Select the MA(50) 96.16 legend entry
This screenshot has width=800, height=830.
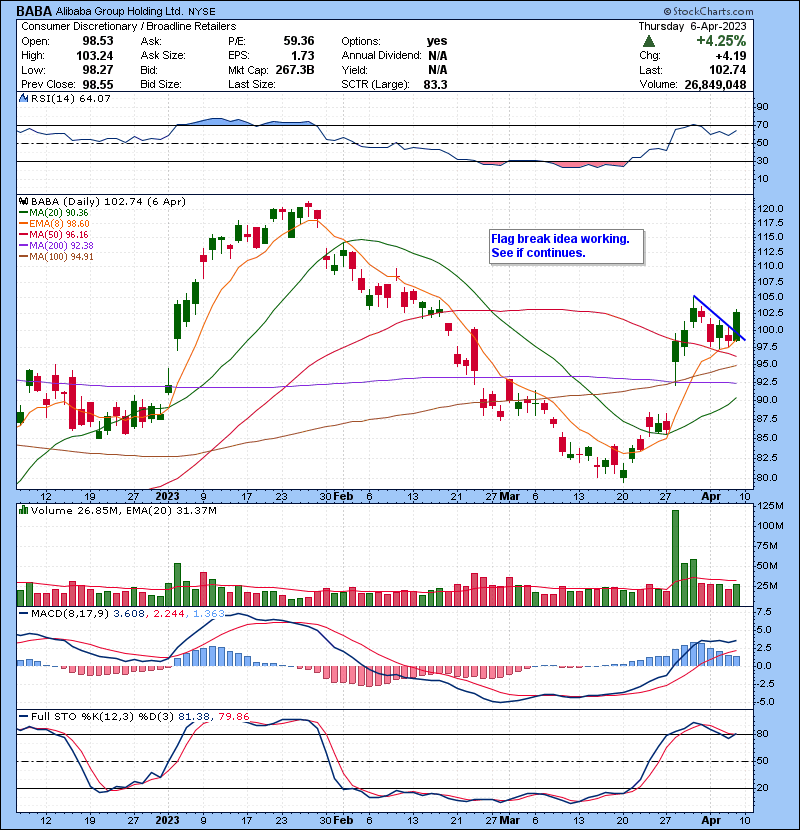[x=54, y=234]
